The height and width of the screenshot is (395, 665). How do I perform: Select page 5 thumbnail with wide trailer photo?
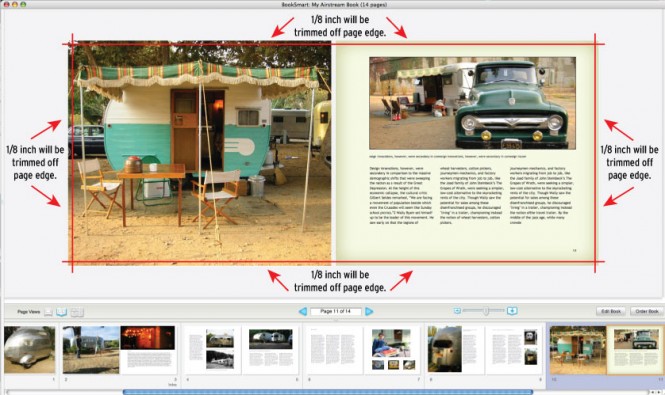[x=270, y=350]
